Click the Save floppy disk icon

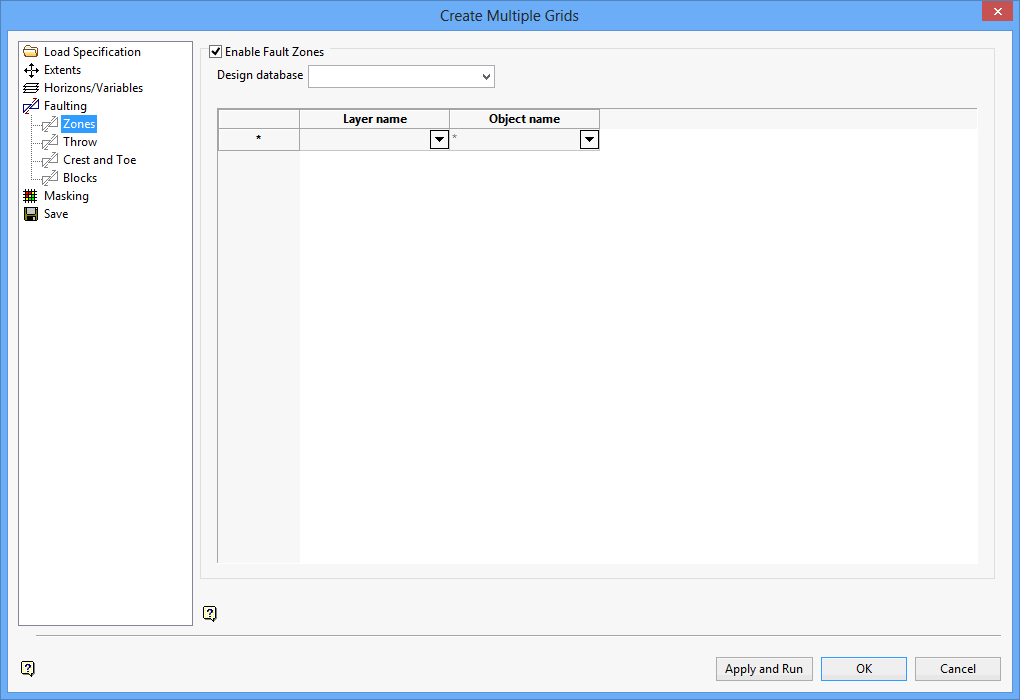31,214
